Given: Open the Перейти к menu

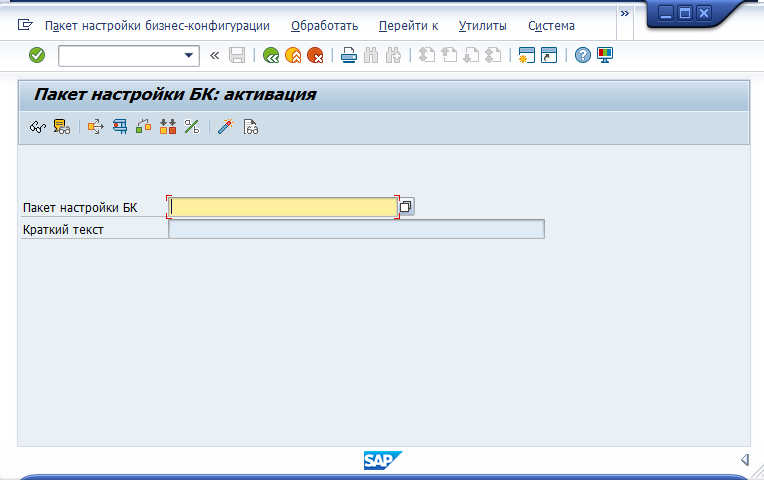Looking at the screenshot, I should pyautogui.click(x=408, y=26).
